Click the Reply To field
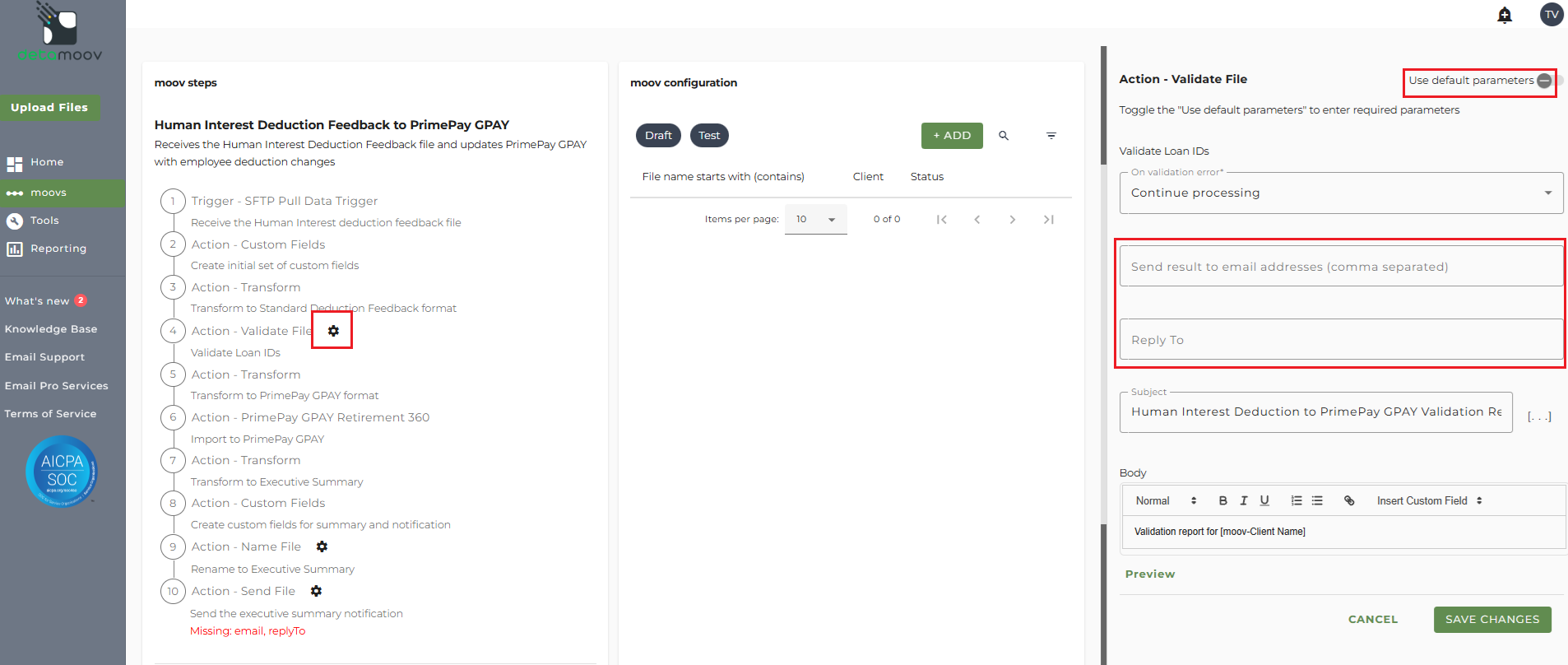 pyautogui.click(x=1341, y=339)
